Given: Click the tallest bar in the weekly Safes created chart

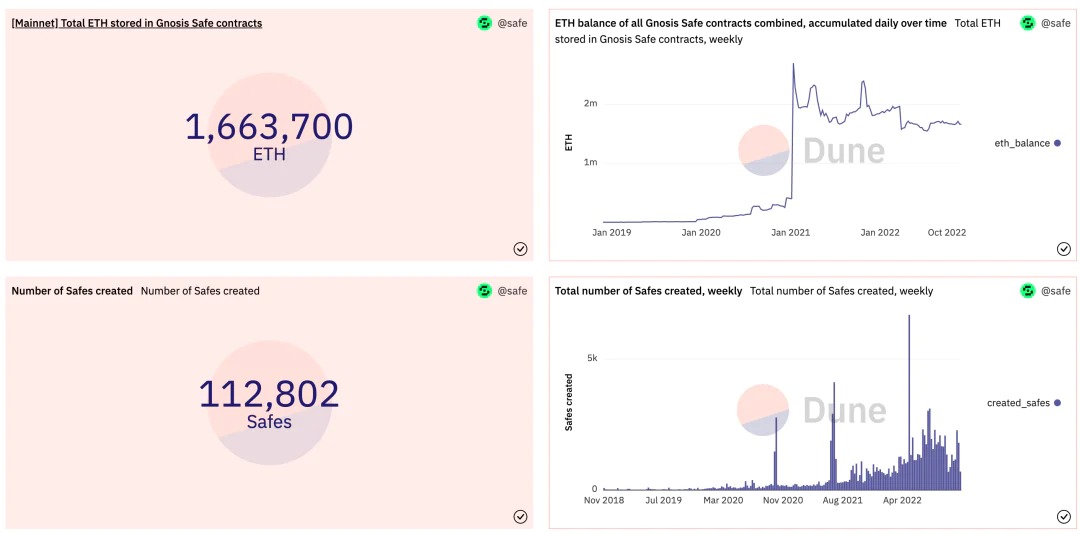Looking at the screenshot, I should coord(909,402).
